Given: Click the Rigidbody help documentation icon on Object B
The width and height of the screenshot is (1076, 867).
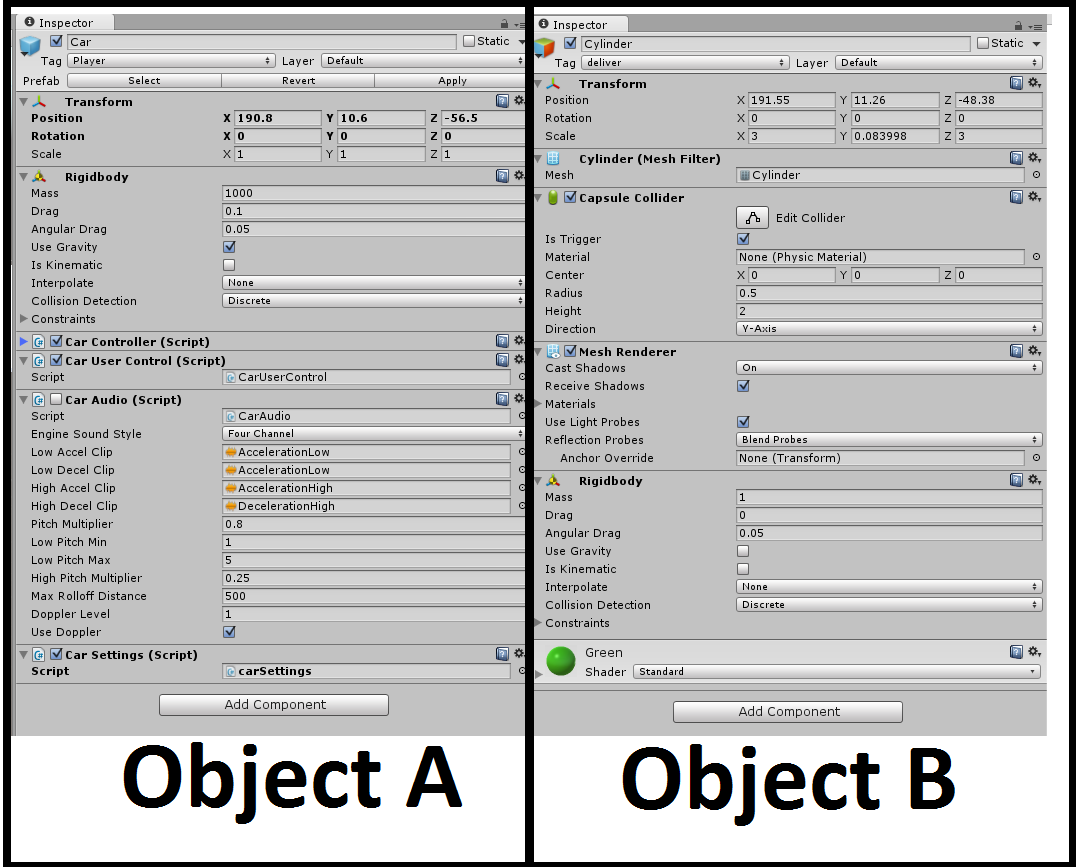Looking at the screenshot, I should point(1016,480).
